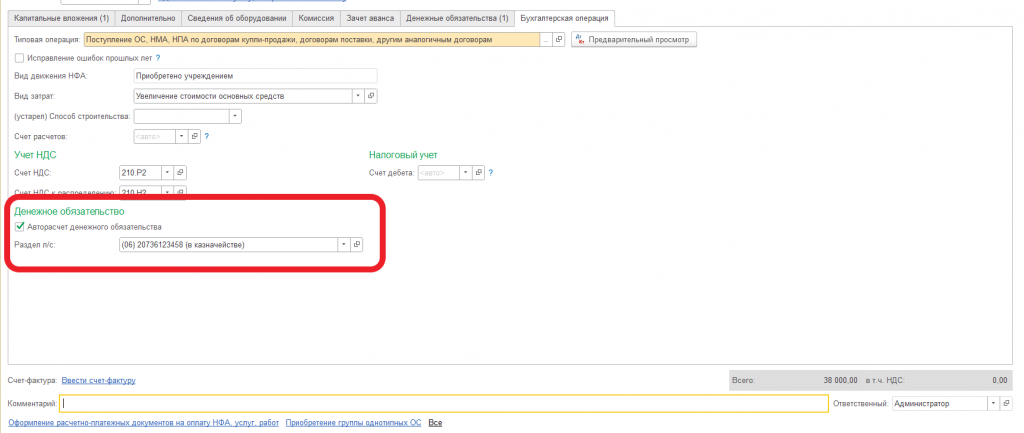Open Счет расчетов reference icon

[194, 136]
